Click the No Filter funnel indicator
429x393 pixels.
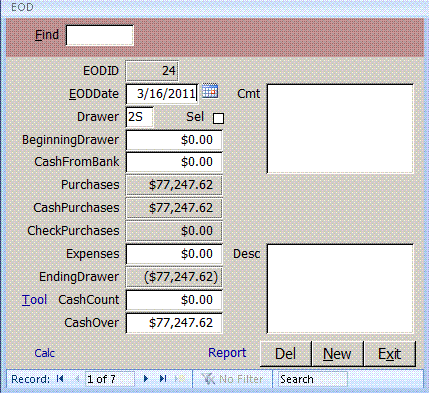(x=232, y=379)
